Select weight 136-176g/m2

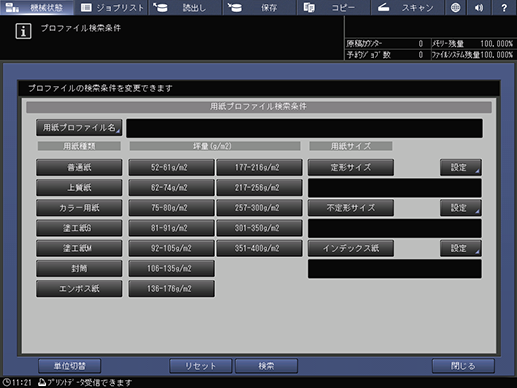pos(171,289)
